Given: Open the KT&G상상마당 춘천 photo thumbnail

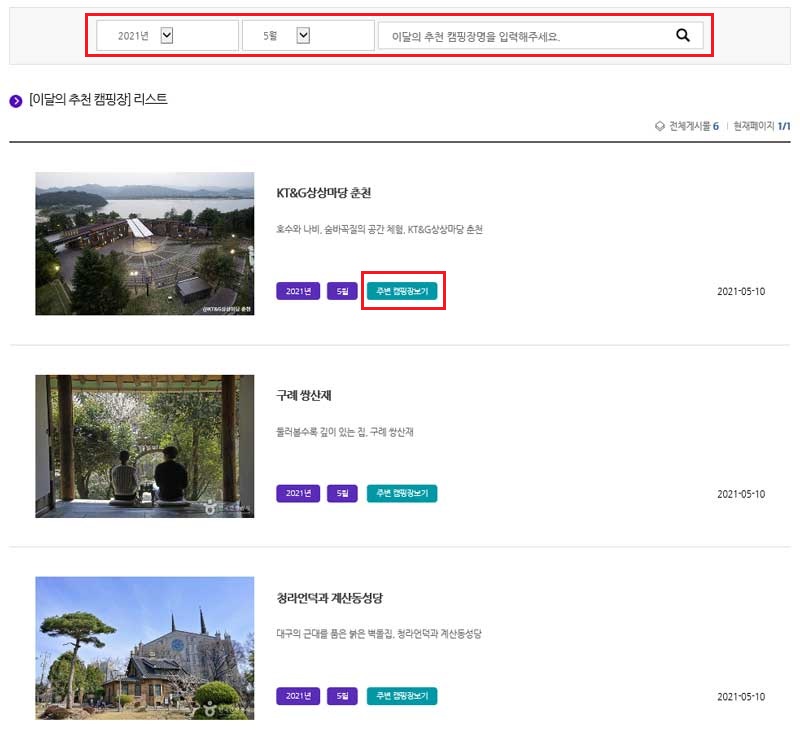Looking at the screenshot, I should coord(144,243).
